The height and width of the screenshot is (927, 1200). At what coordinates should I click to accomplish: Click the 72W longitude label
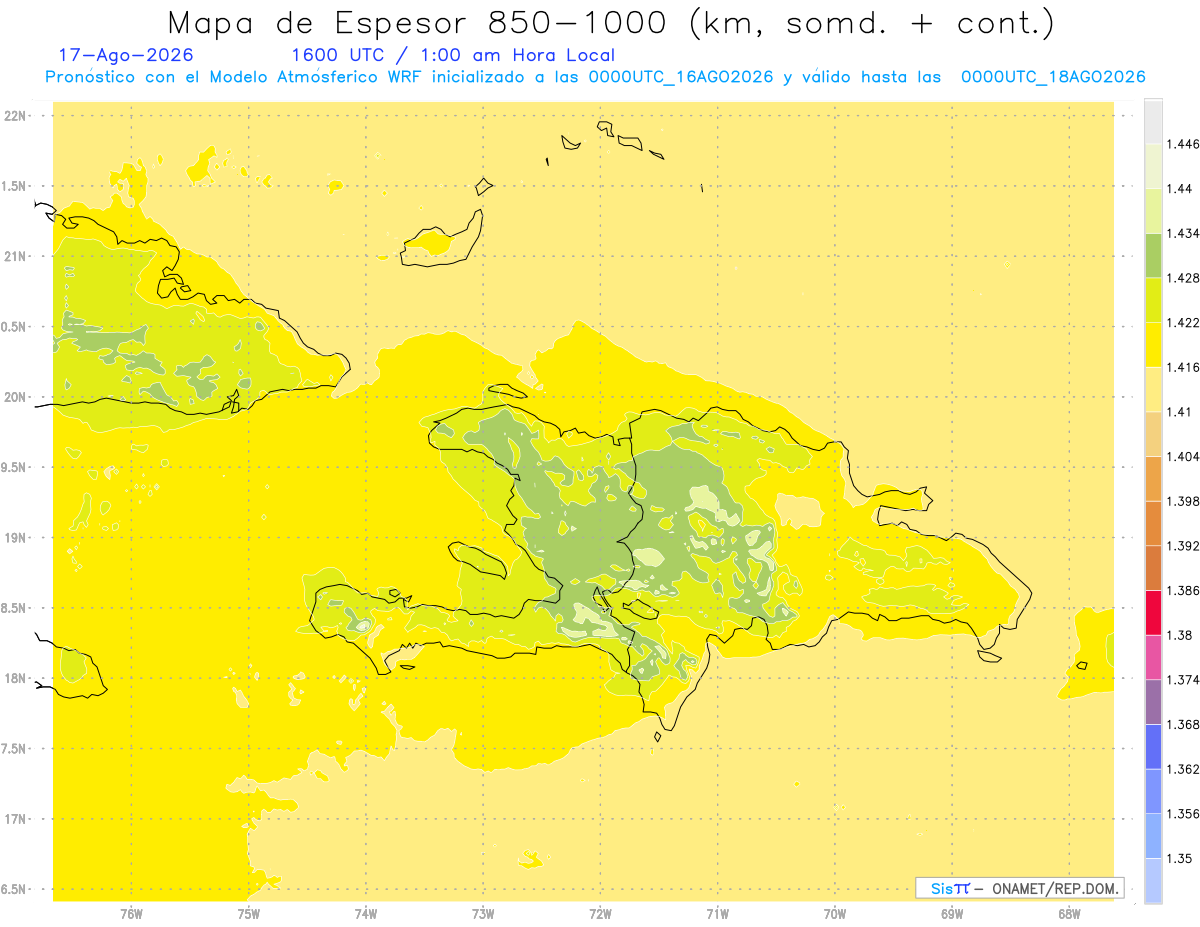click(601, 913)
